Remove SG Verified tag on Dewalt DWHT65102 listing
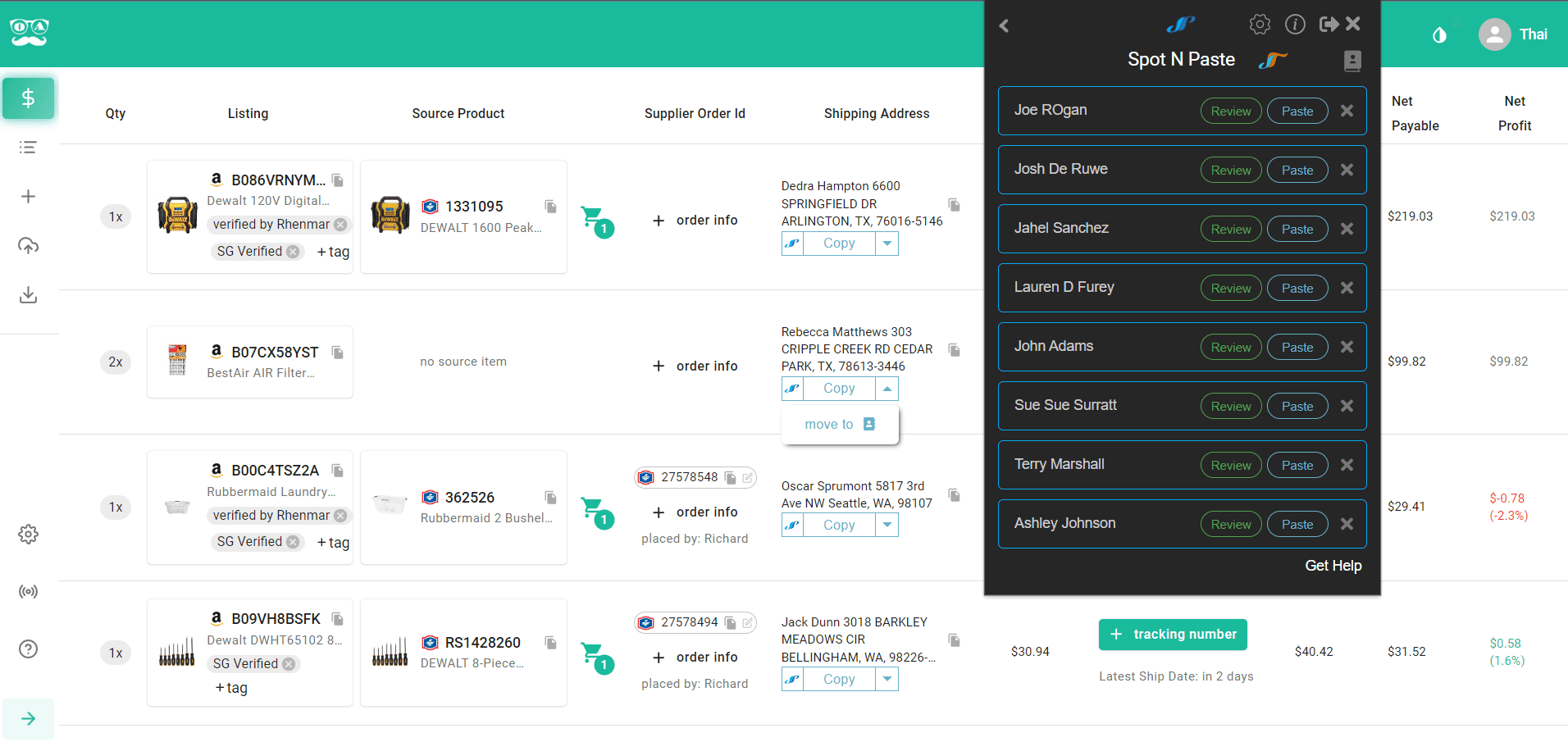 click(x=289, y=664)
